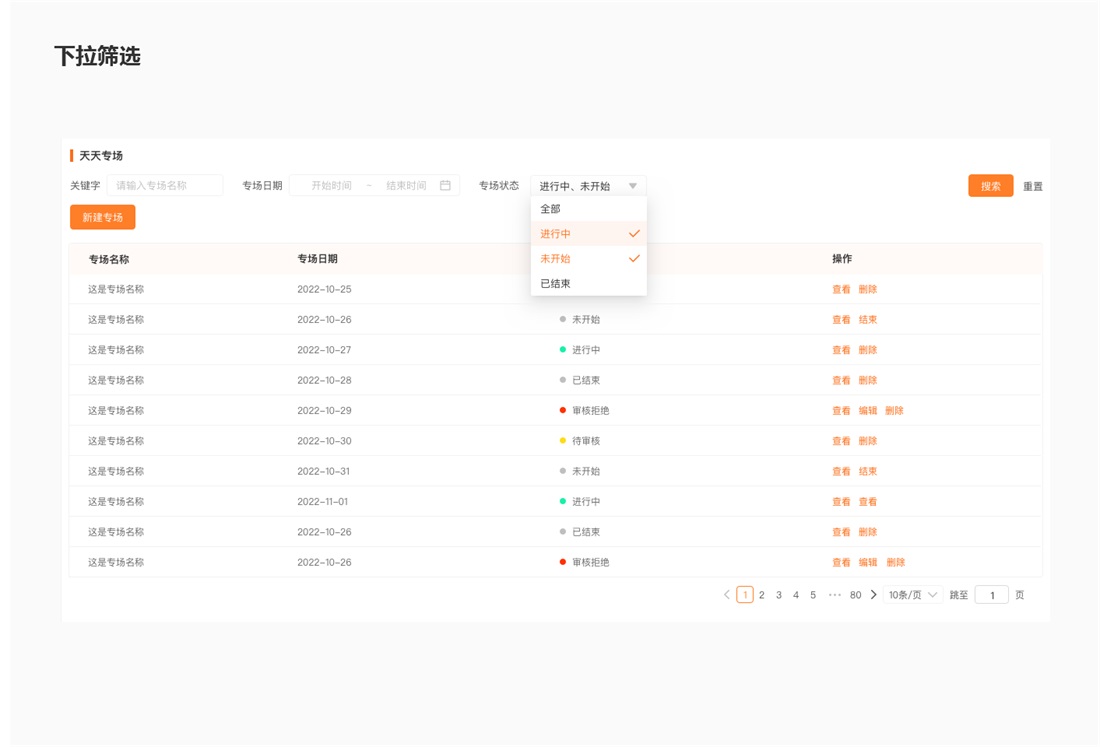The height and width of the screenshot is (747, 1100).
Task: Choose 全部 from the status dropdown
Action: 551,209
